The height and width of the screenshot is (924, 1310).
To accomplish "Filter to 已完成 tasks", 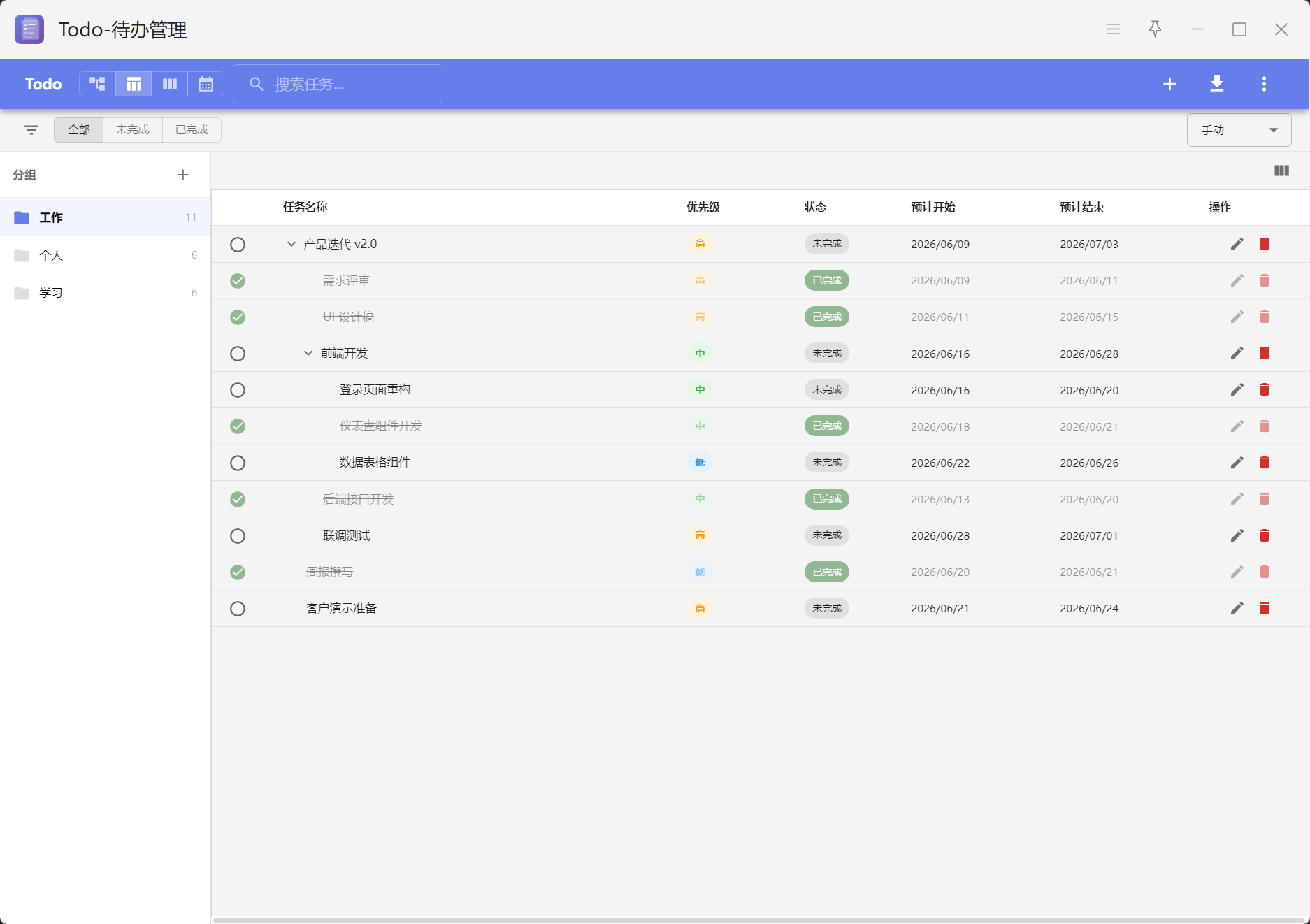I will [192, 130].
